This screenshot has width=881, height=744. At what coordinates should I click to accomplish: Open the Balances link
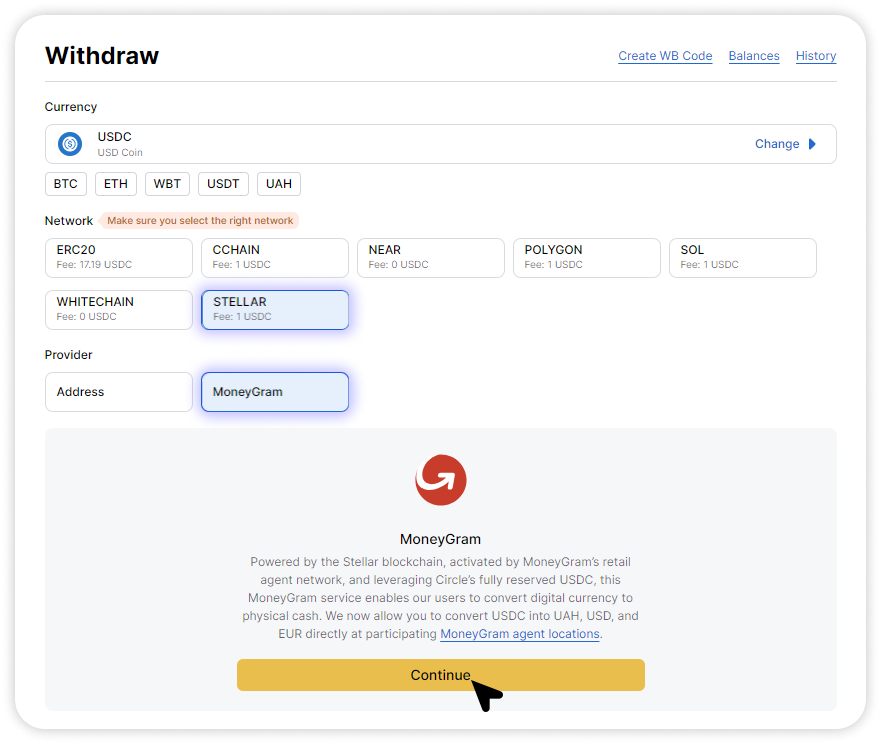click(x=754, y=56)
